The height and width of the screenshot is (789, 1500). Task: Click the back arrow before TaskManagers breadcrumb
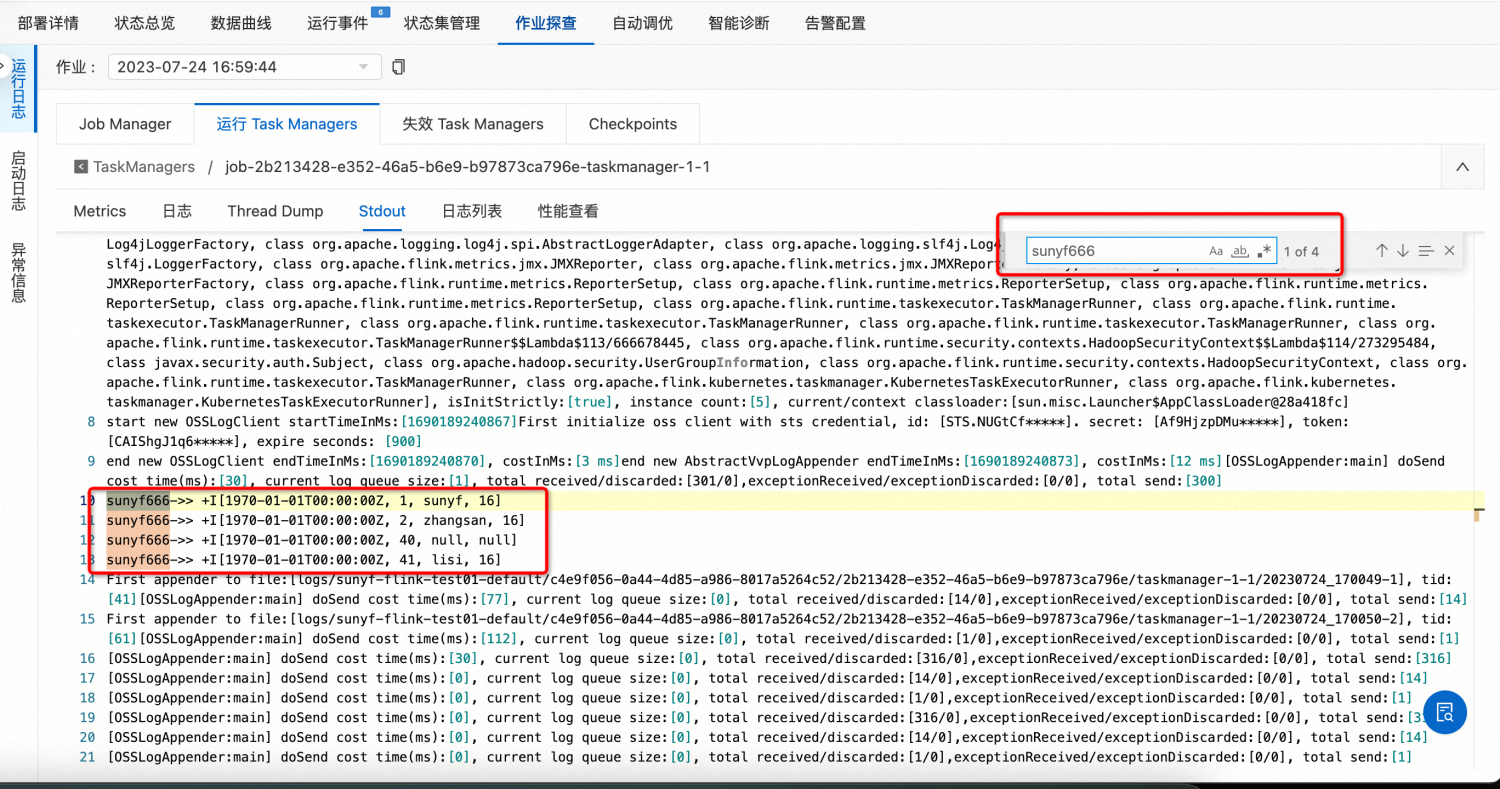coord(81,166)
